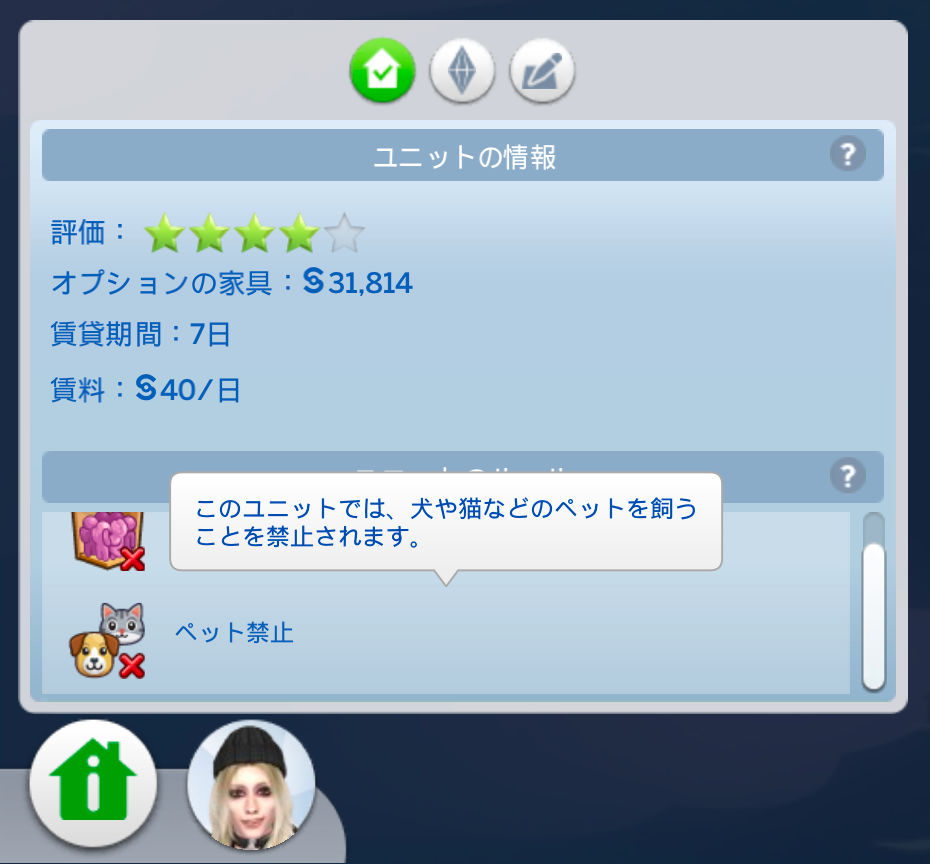The height and width of the screenshot is (864, 930).
Task: Click the fourth green rating star
Action: click(300, 233)
